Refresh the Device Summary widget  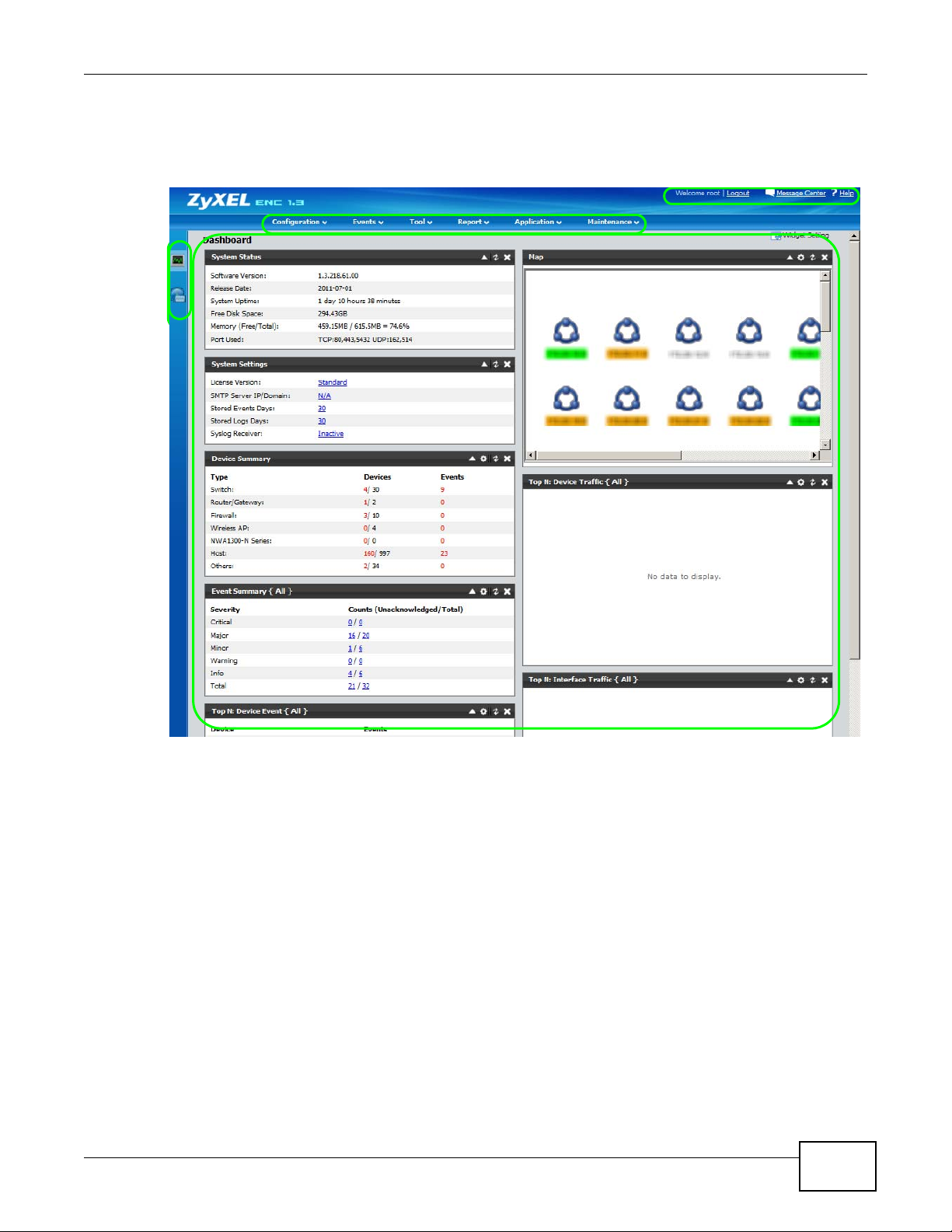[x=496, y=459]
